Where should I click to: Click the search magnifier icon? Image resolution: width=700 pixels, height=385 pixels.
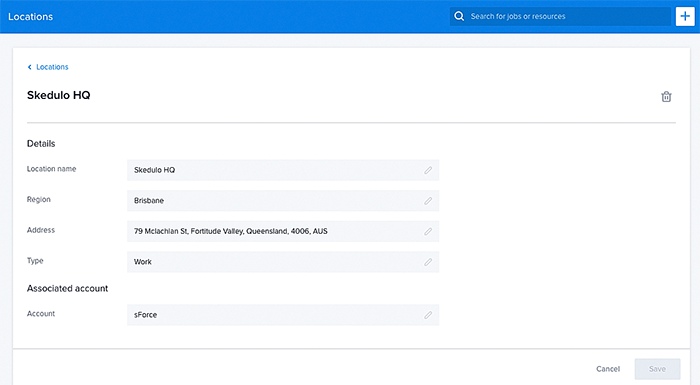pos(459,17)
